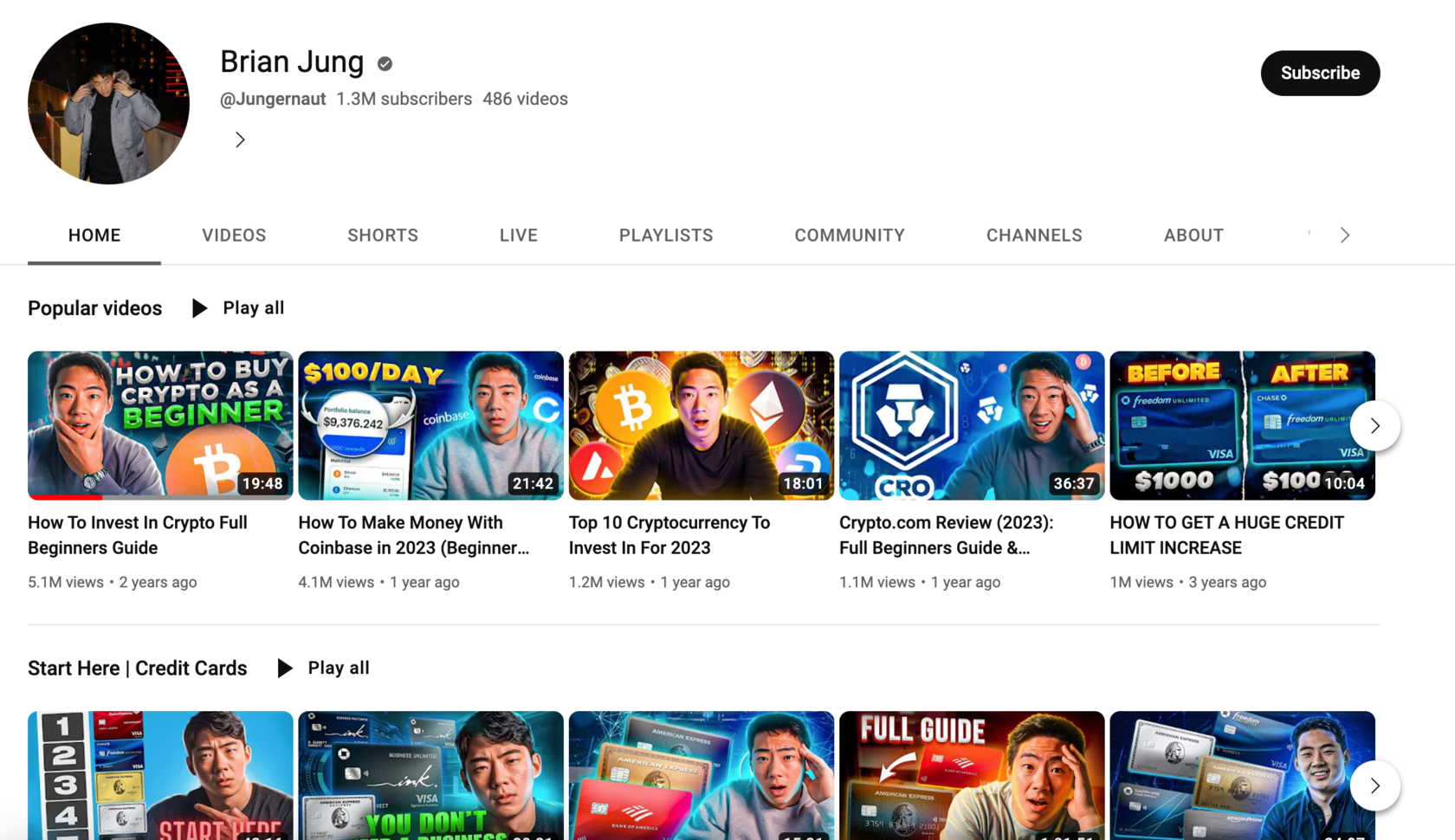1455x840 pixels.
Task: Select the PLAYLISTS tab
Action: [x=666, y=236]
